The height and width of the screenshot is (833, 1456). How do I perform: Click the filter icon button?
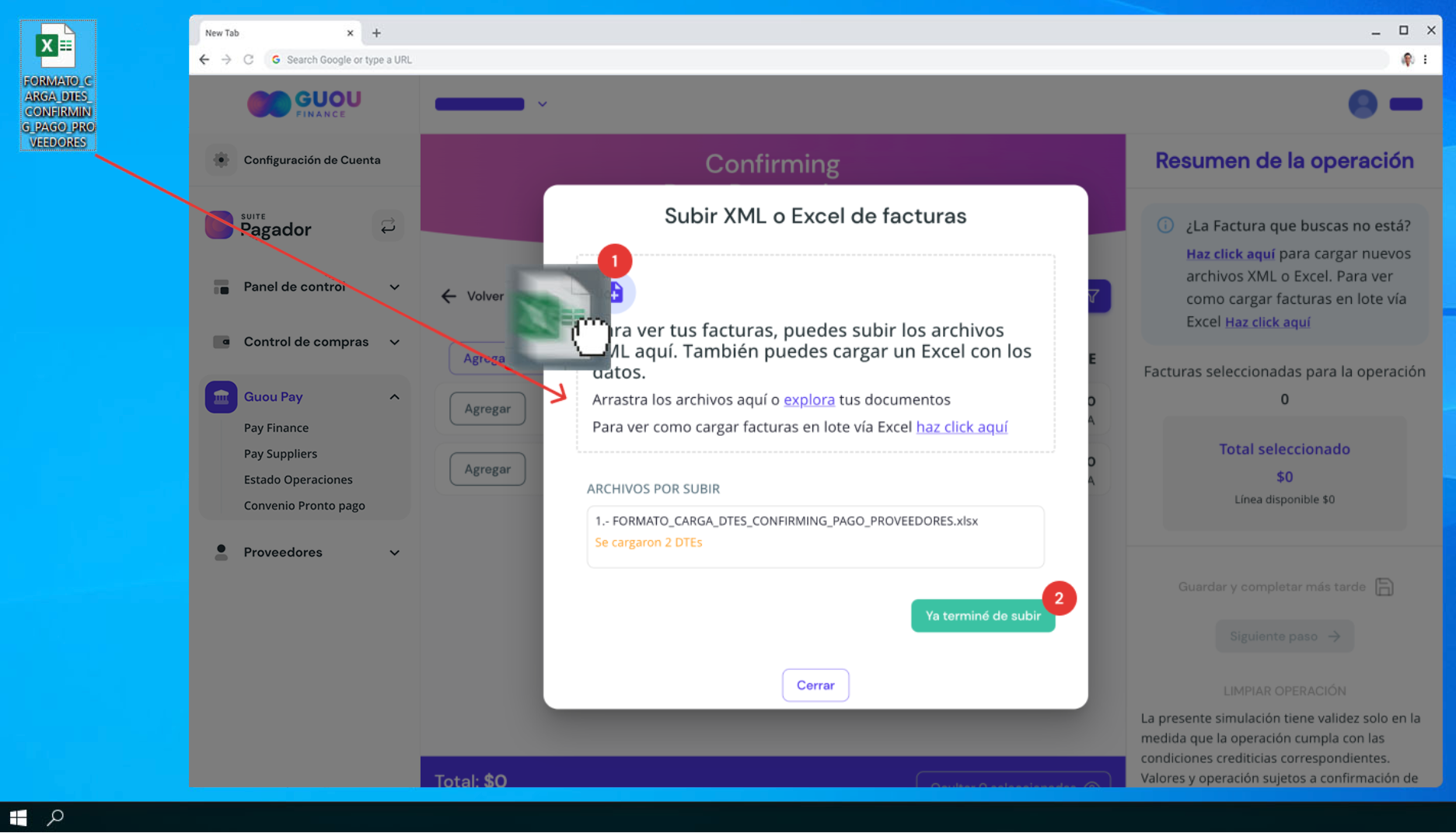coord(1095,296)
